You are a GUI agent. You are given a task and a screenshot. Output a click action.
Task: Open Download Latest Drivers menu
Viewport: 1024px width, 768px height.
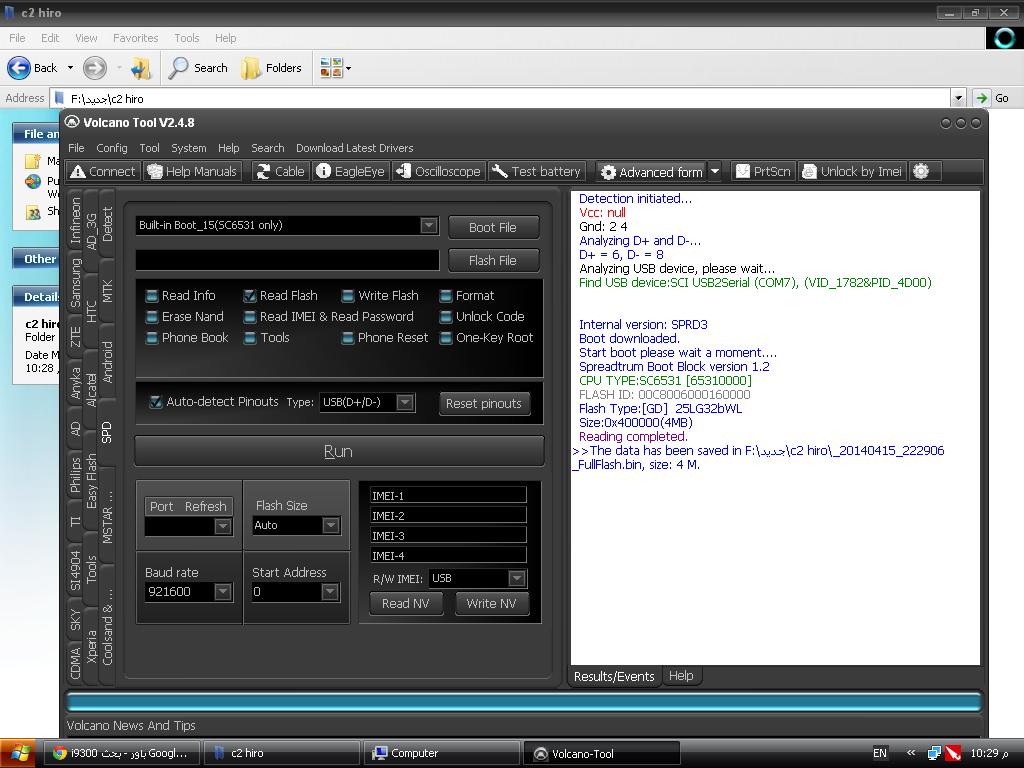(x=355, y=148)
